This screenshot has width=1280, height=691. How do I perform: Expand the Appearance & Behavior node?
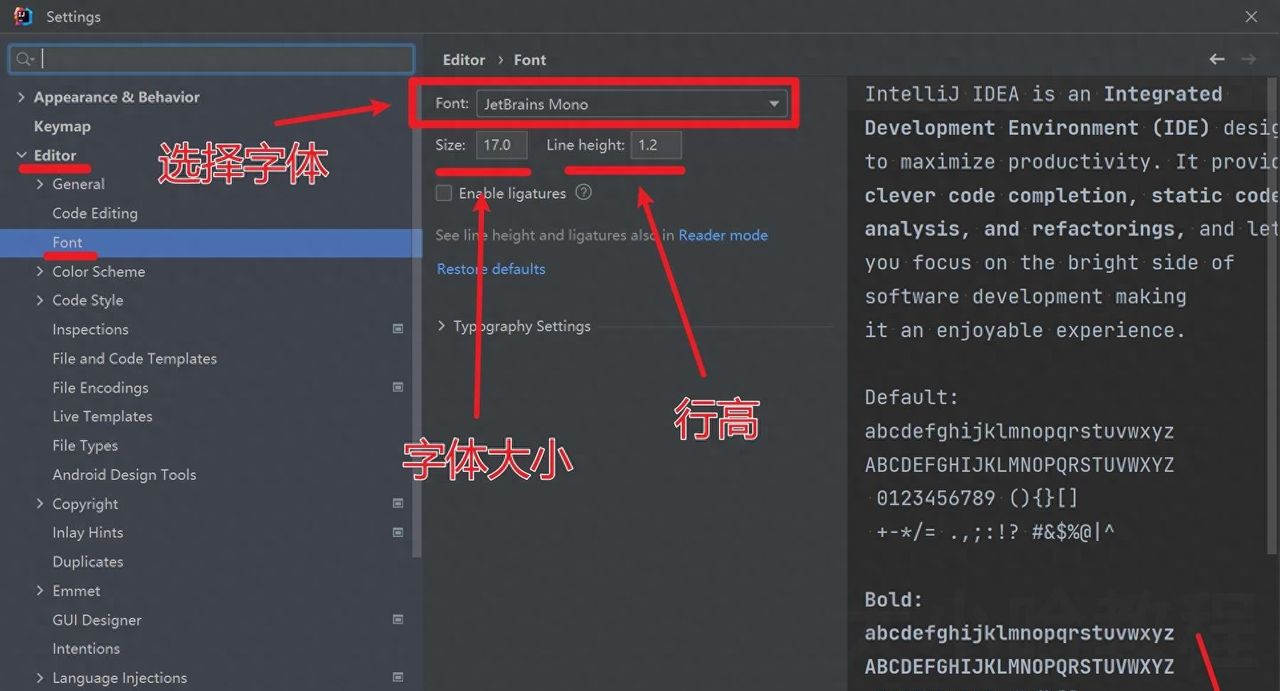click(22, 97)
